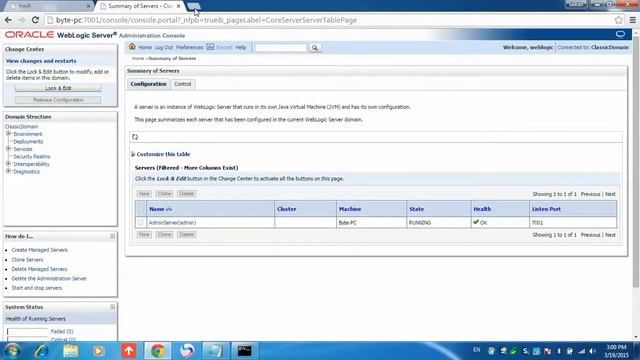Bookmark this page with the star
The image size is (640, 360).
point(619,20)
